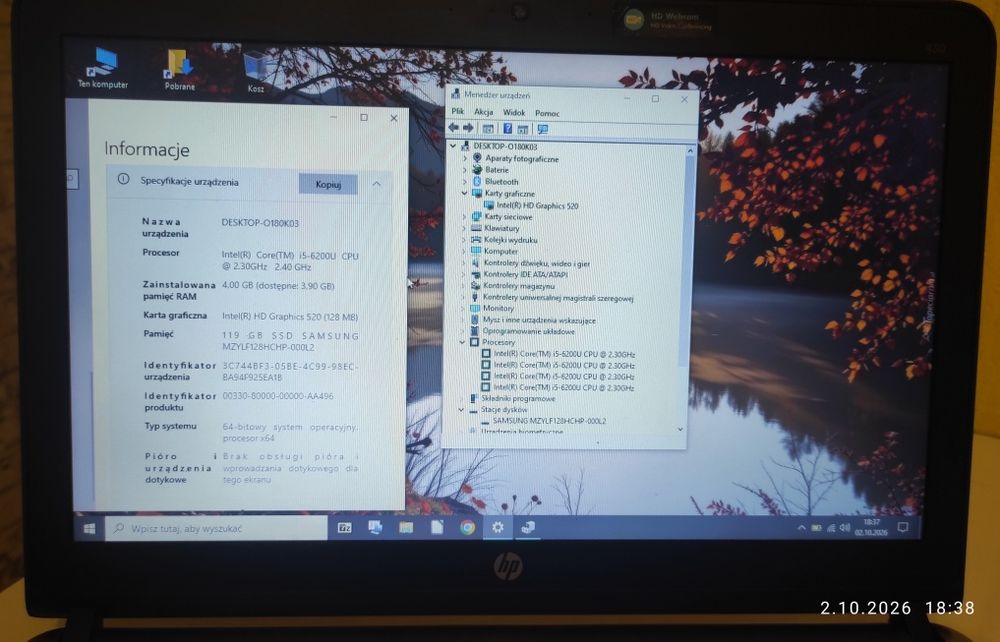Click Forward arrow in Menedżer urządzeń toolbar
This screenshot has width=1000, height=642.
[468, 128]
